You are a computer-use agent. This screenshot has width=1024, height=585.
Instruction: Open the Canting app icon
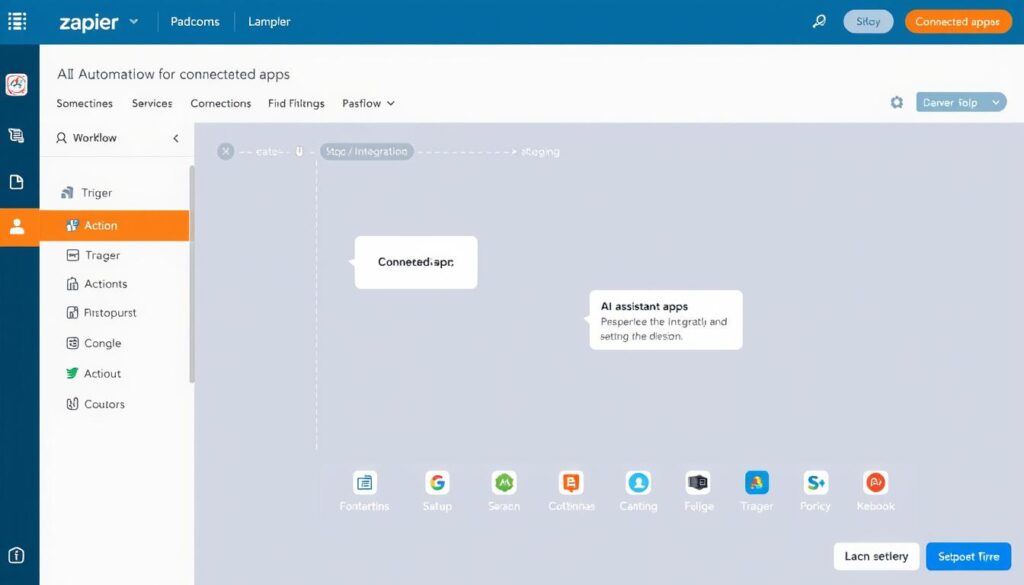[x=638, y=483]
